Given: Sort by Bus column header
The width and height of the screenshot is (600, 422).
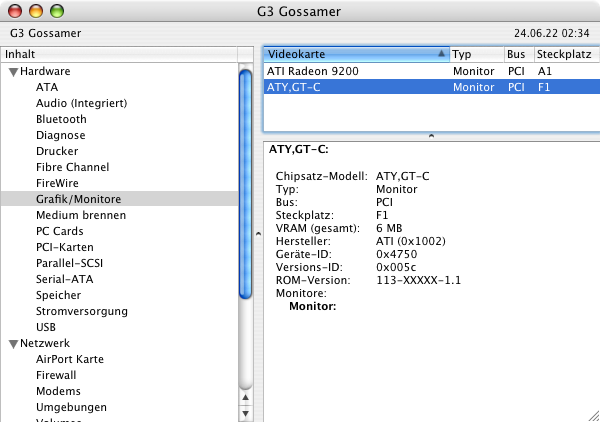Looking at the screenshot, I should [519, 54].
